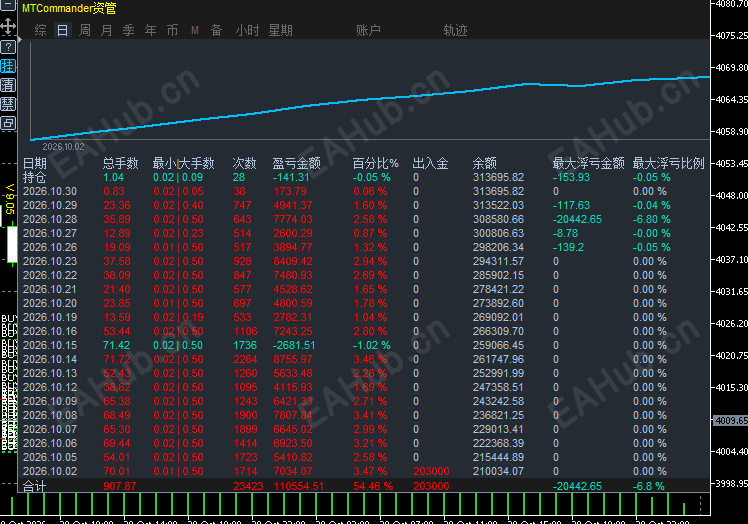Click the -20442.65 floating loss on 2026.10.28

577,220
